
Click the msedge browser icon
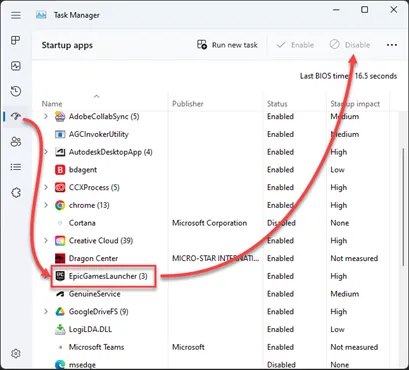(60, 364)
